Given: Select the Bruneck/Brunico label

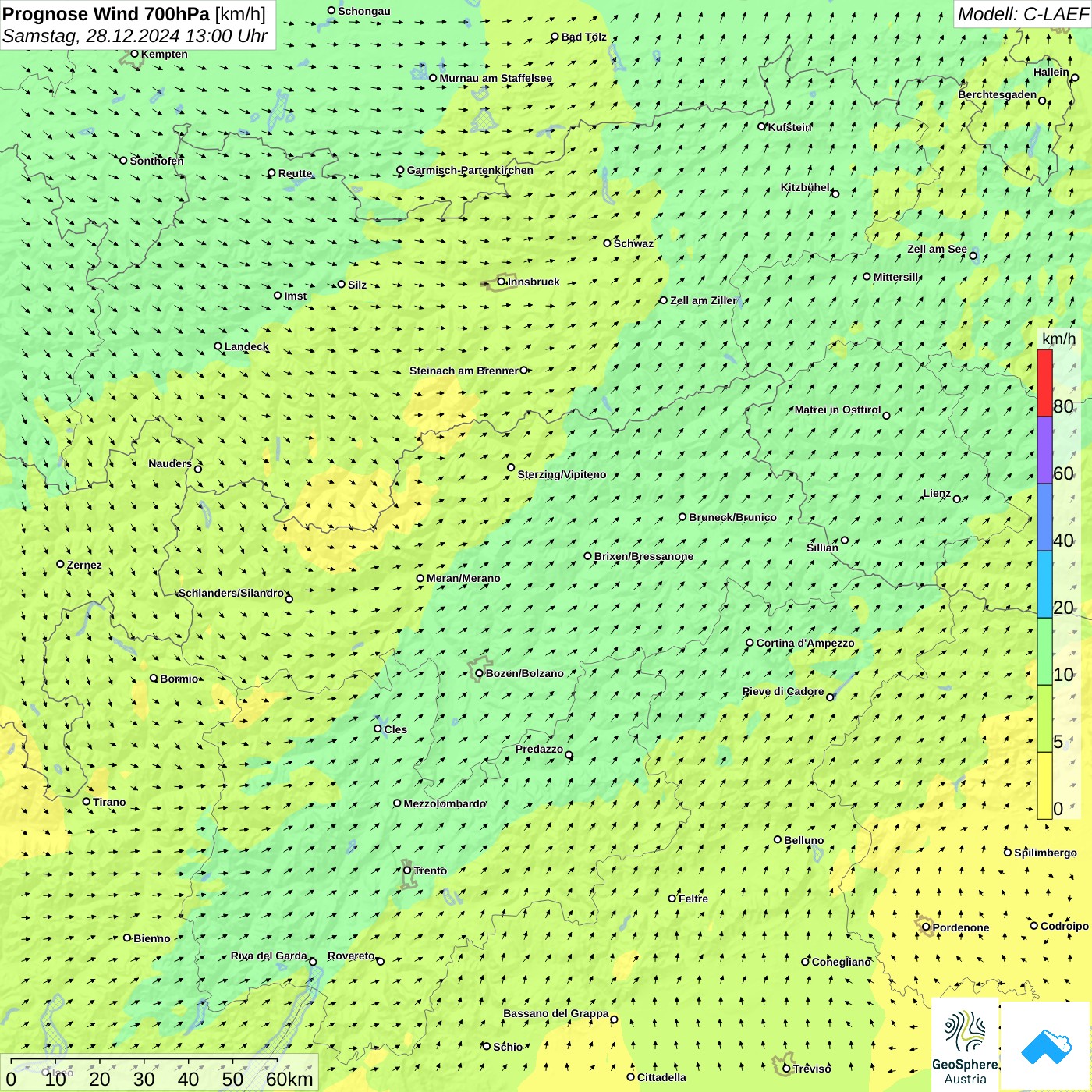Looking at the screenshot, I should (732, 517).
